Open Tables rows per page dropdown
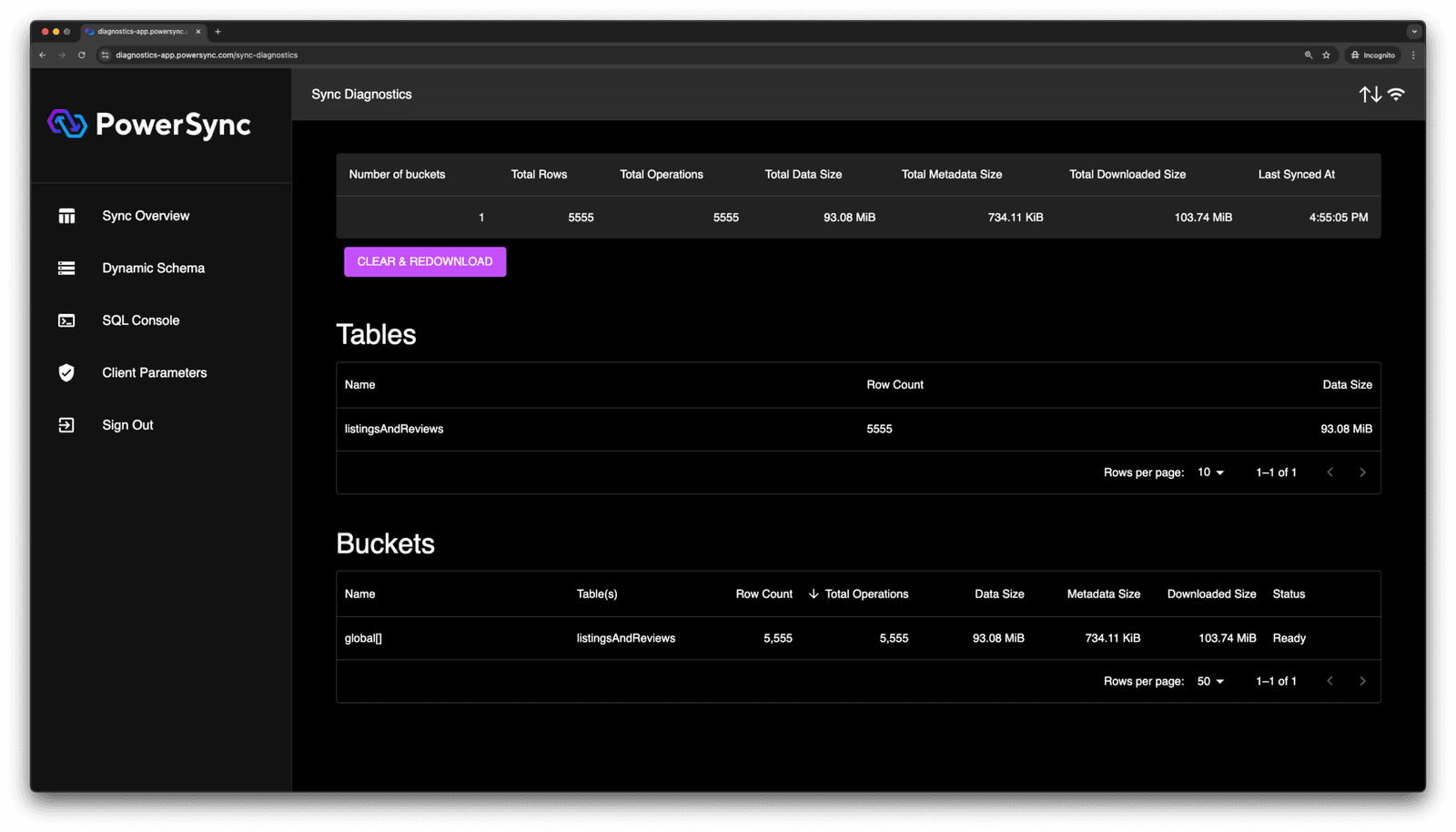Viewport: 1456px width, 832px height. [1210, 472]
